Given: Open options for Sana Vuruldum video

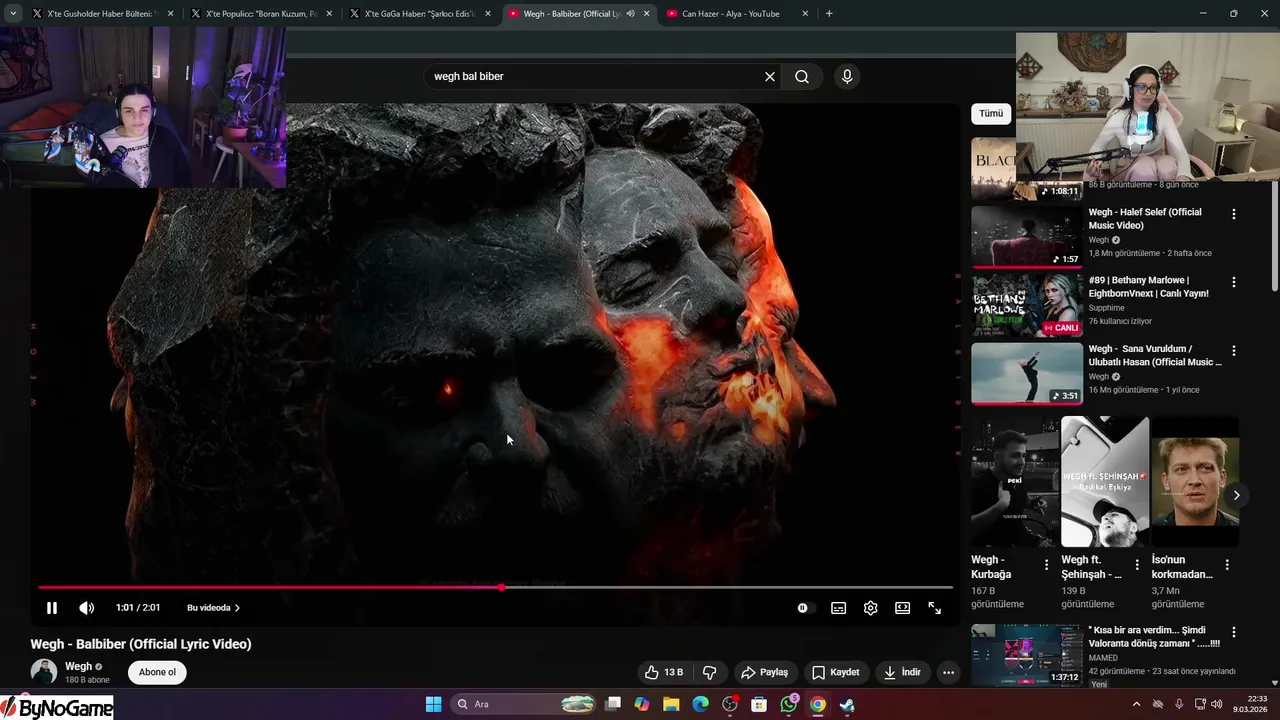Looking at the screenshot, I should (1234, 351).
